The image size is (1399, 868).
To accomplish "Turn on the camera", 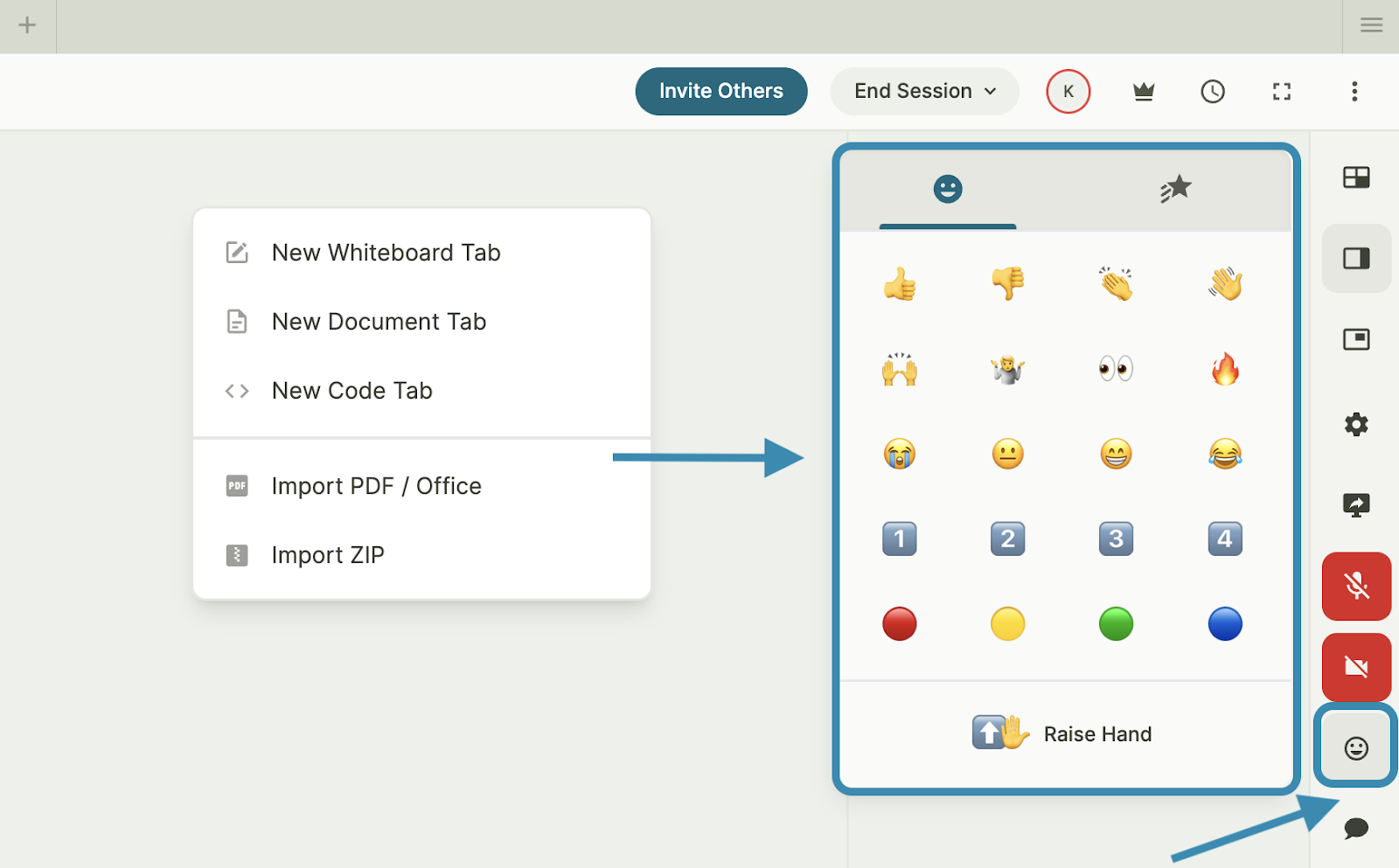I will tap(1355, 667).
